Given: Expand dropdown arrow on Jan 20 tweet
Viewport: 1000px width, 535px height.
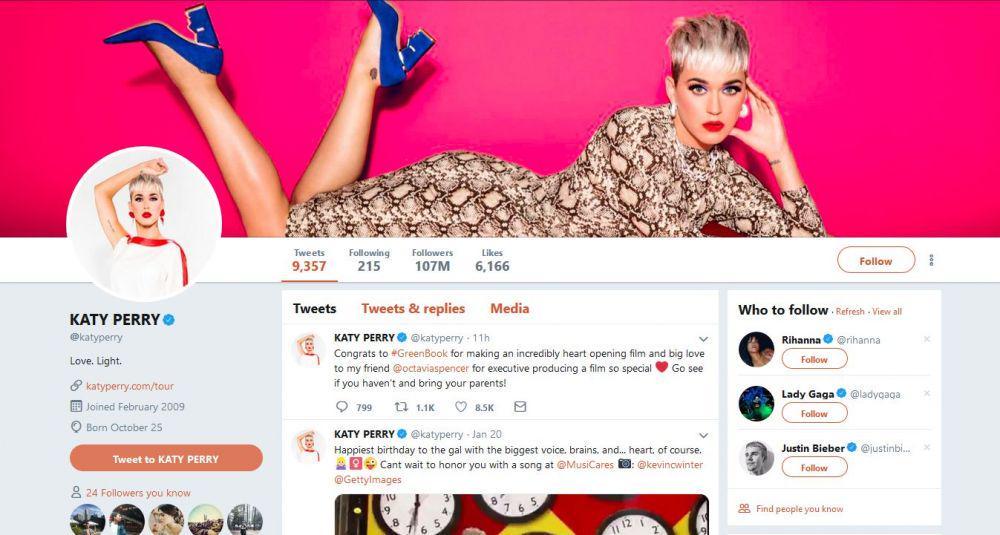Looking at the screenshot, I should pos(703,435).
